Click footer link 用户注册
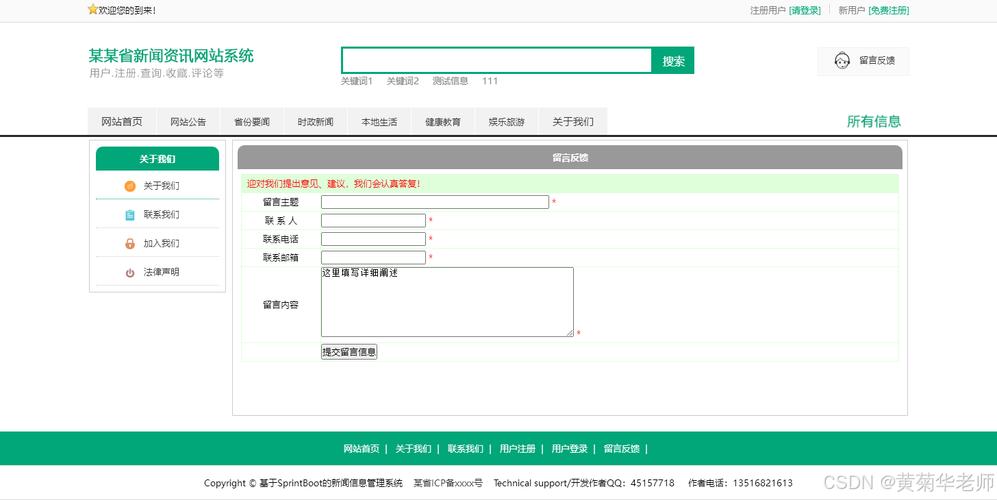This screenshot has height=500, width=997. click(518, 449)
